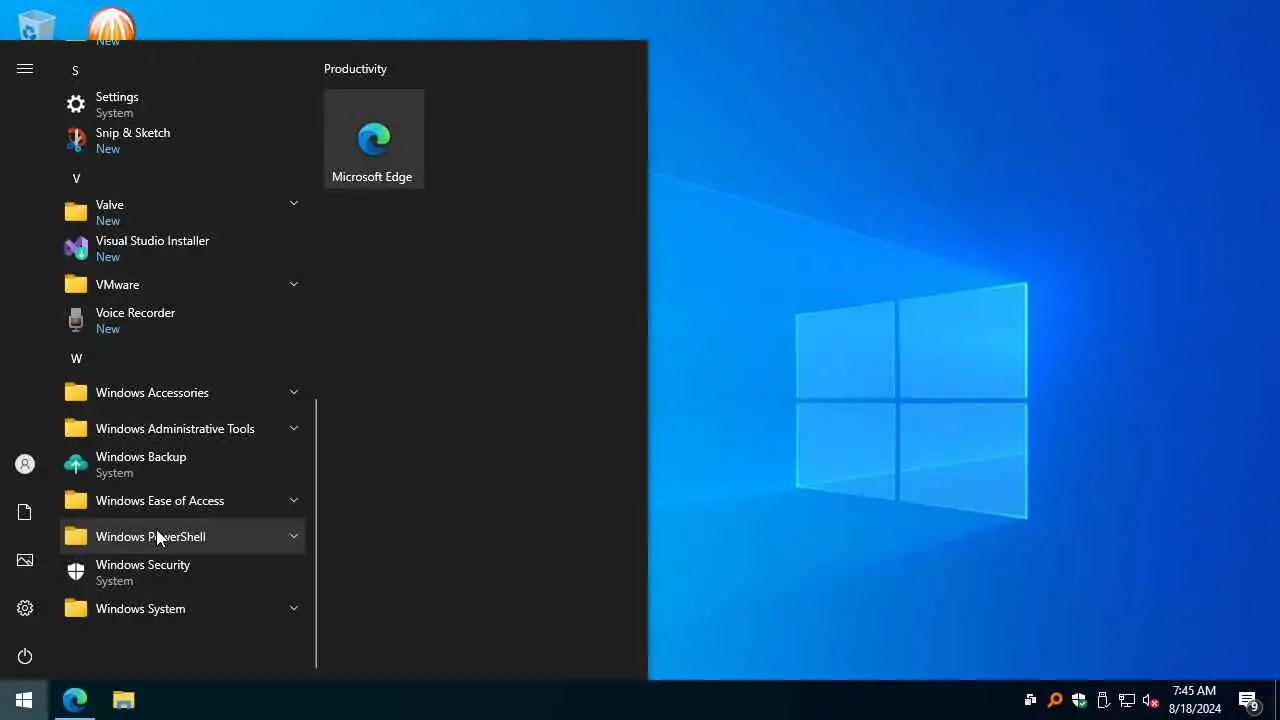This screenshot has height=720, width=1280.
Task: Open user account icon in Start sidebar
Action: (x=25, y=464)
